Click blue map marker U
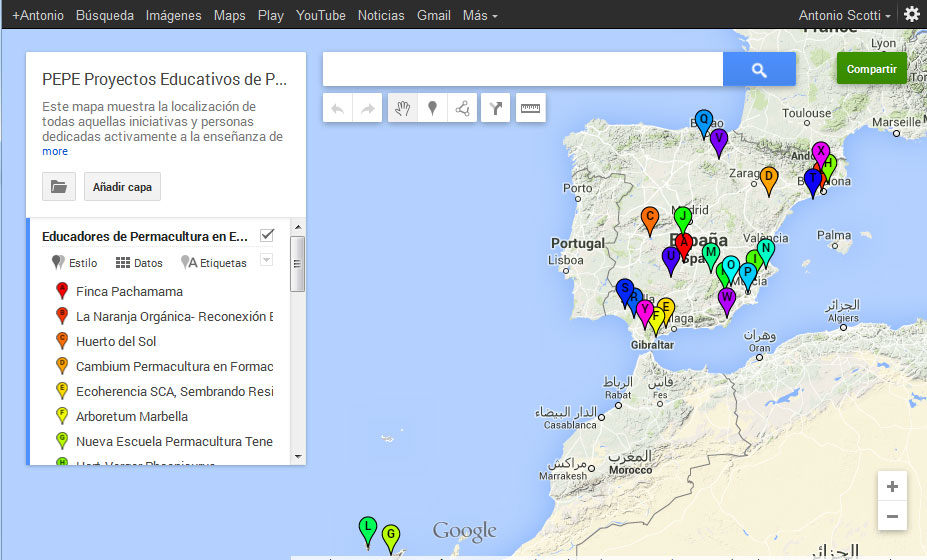The width and height of the screenshot is (927, 560). click(670, 260)
